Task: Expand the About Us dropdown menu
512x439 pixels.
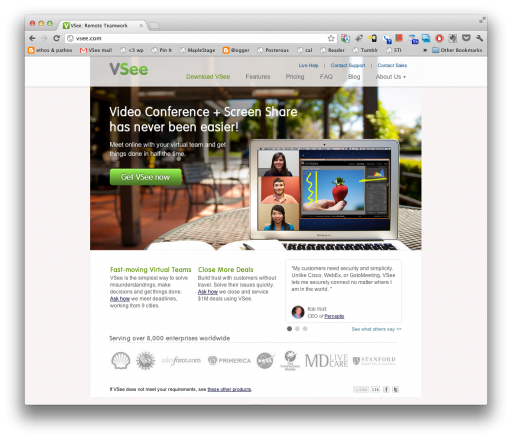Action: [391, 77]
